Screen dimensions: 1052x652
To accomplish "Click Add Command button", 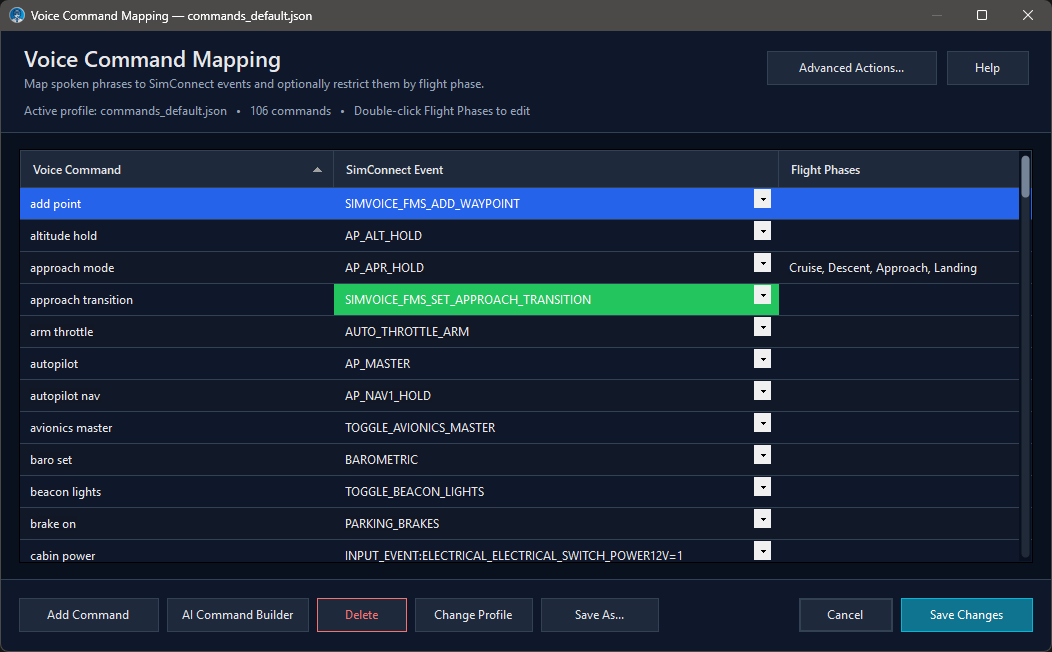I will point(89,615).
